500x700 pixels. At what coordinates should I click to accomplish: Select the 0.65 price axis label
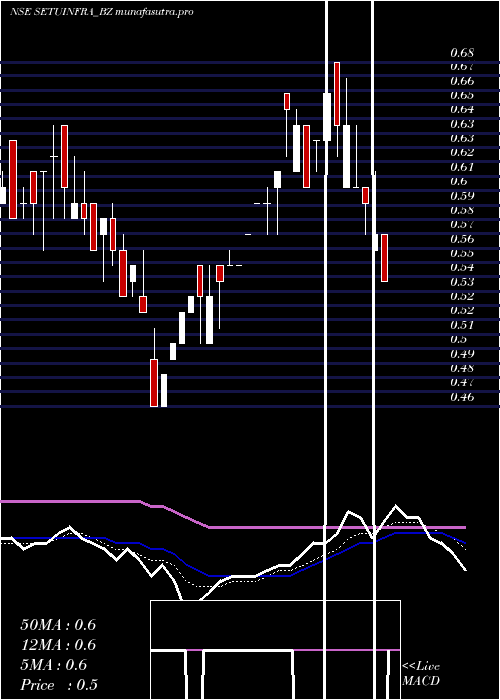pos(462,95)
